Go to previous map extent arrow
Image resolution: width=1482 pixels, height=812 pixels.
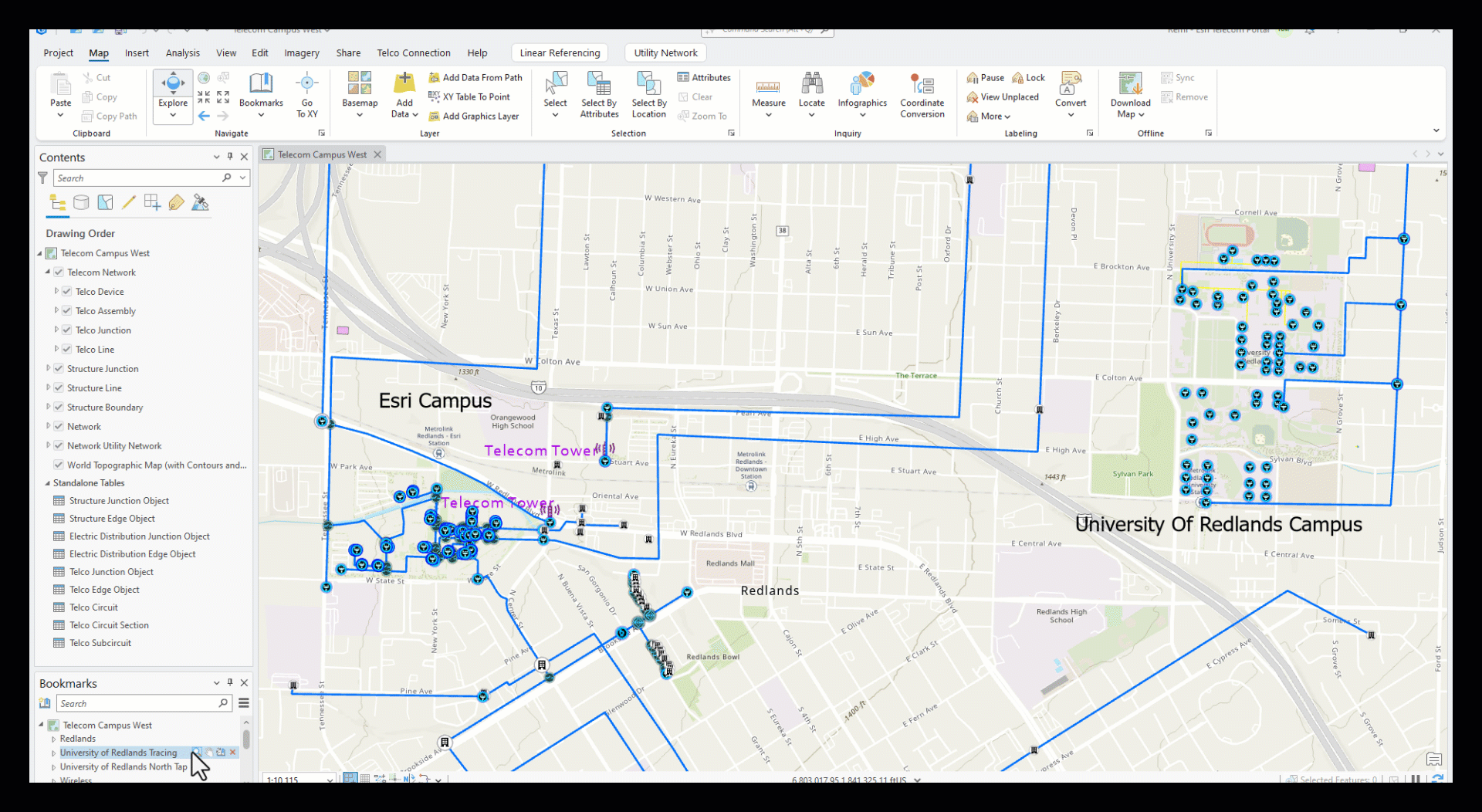[x=204, y=116]
